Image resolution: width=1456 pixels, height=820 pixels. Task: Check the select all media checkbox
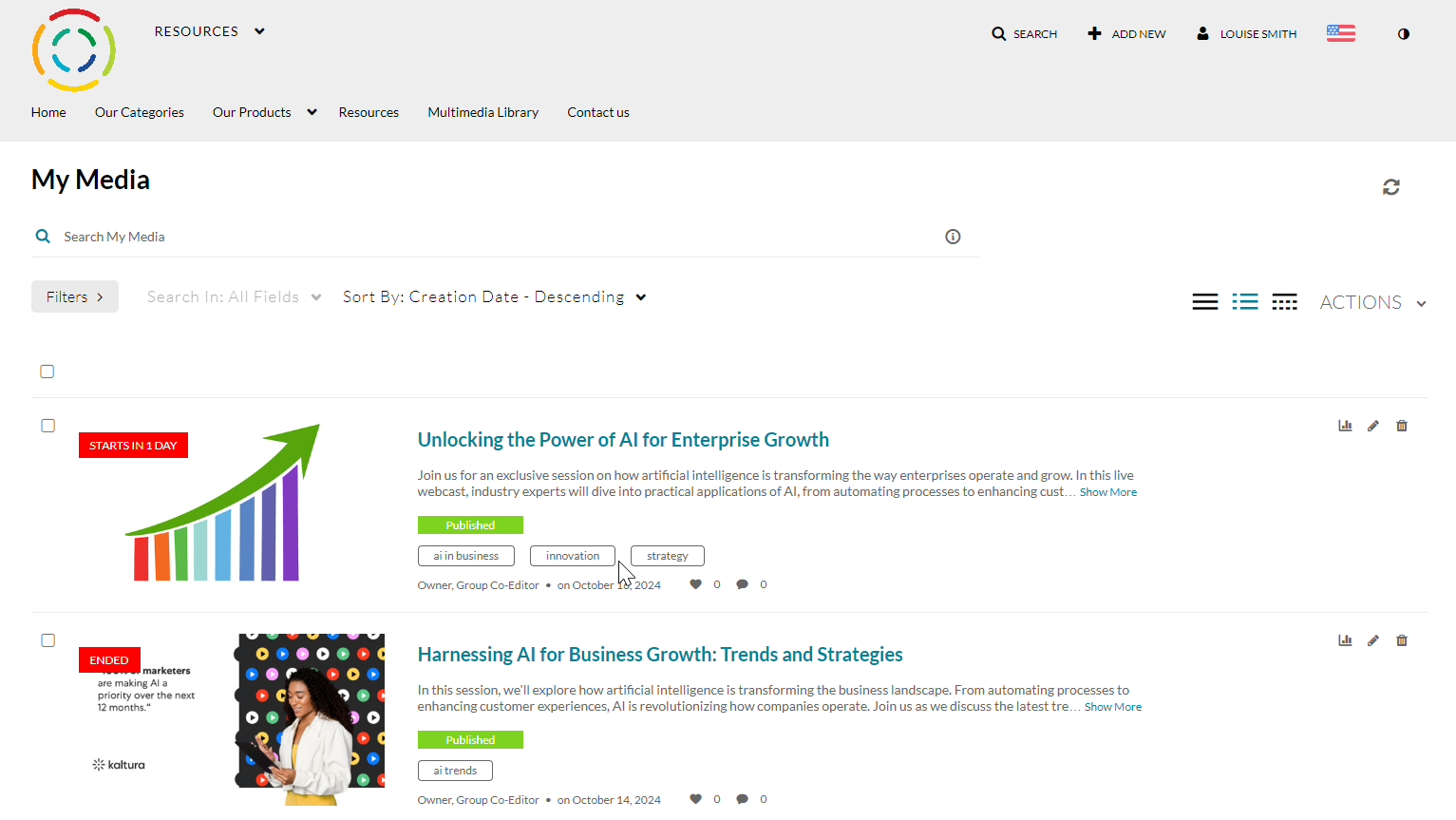(x=47, y=372)
